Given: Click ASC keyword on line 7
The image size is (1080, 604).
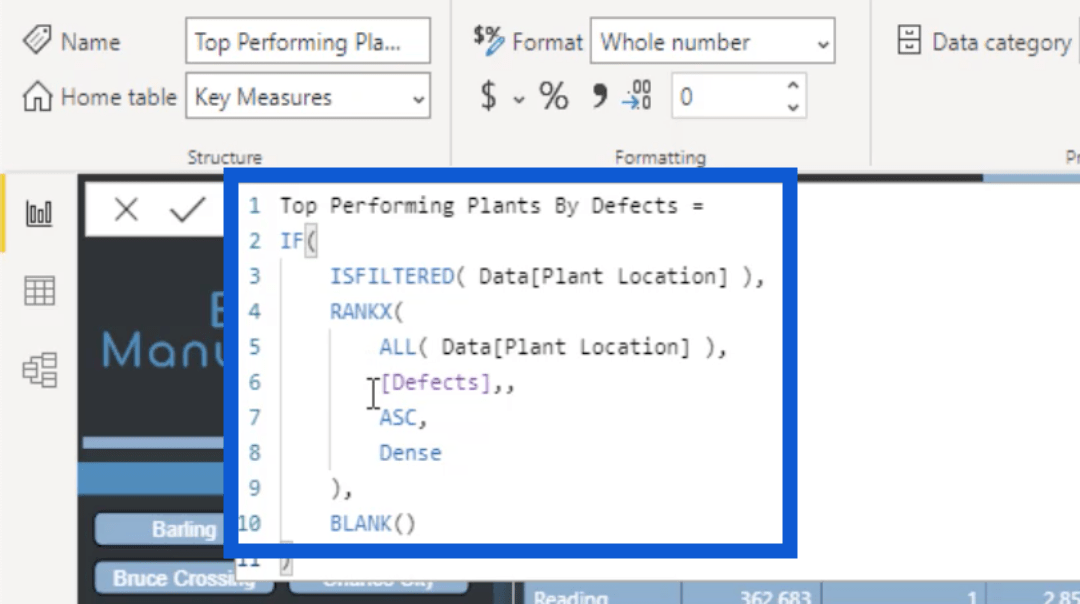Looking at the screenshot, I should pyautogui.click(x=397, y=417).
